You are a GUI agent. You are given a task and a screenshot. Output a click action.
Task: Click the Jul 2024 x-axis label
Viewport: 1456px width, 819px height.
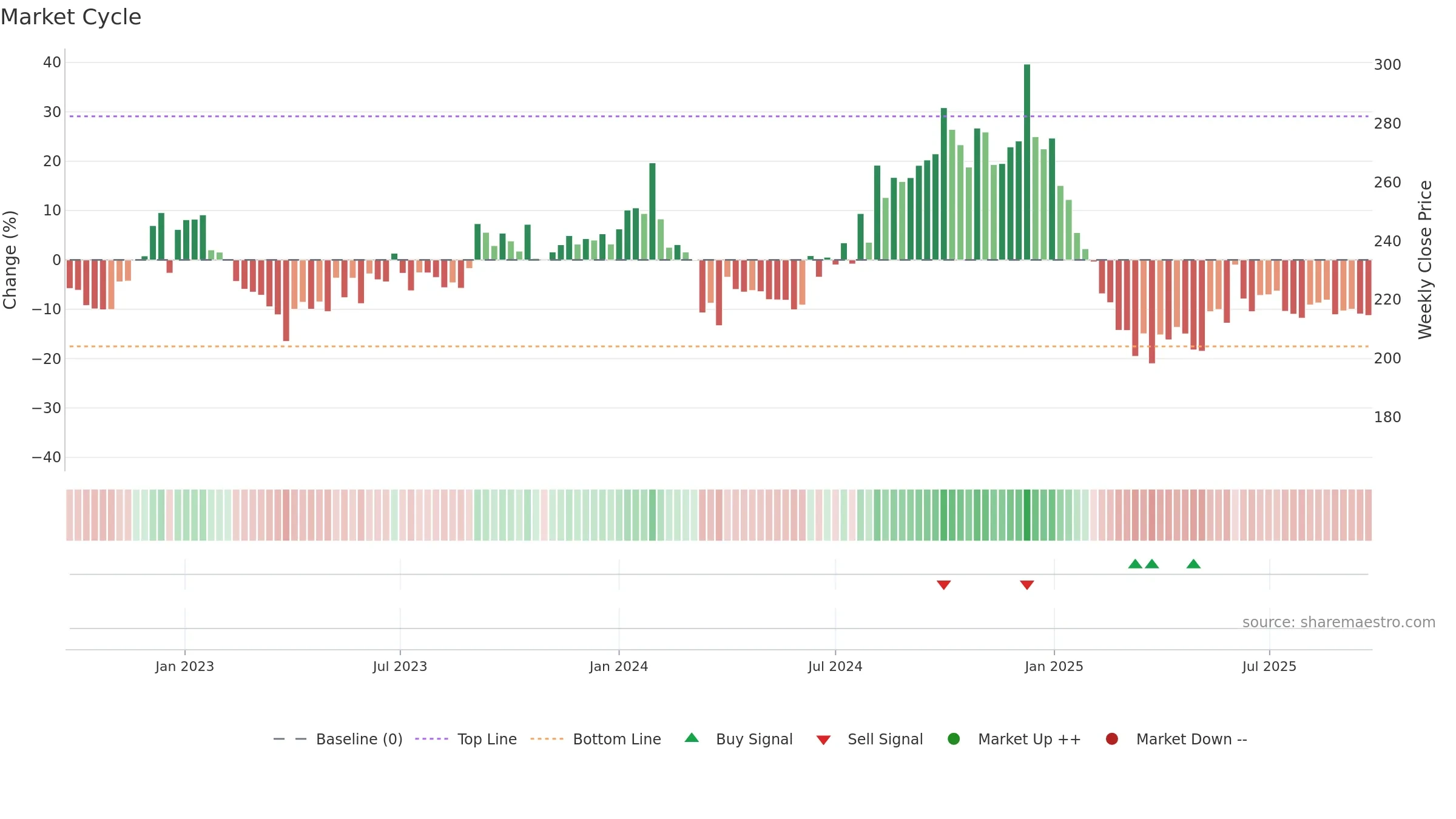pos(835,667)
